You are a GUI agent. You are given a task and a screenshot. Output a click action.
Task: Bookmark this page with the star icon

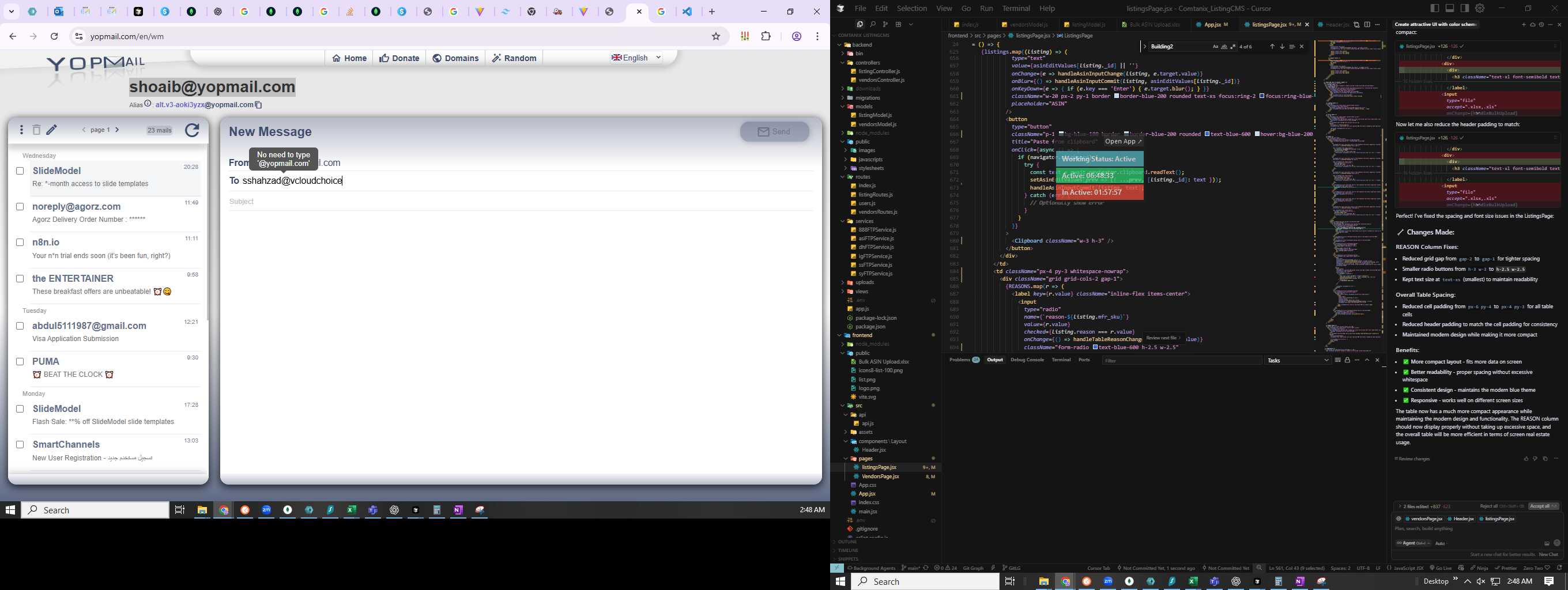[x=716, y=36]
